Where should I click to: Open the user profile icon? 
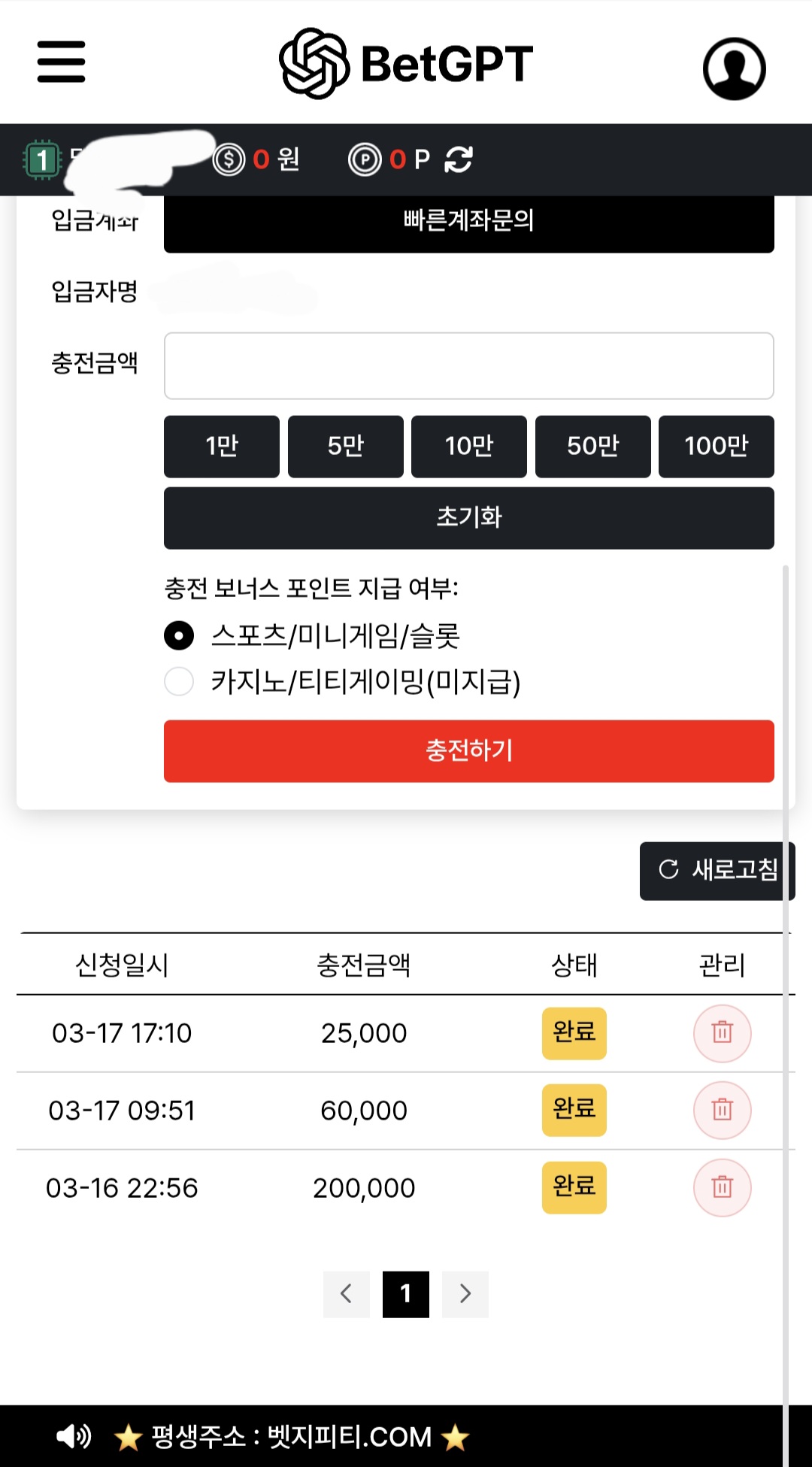tap(734, 68)
